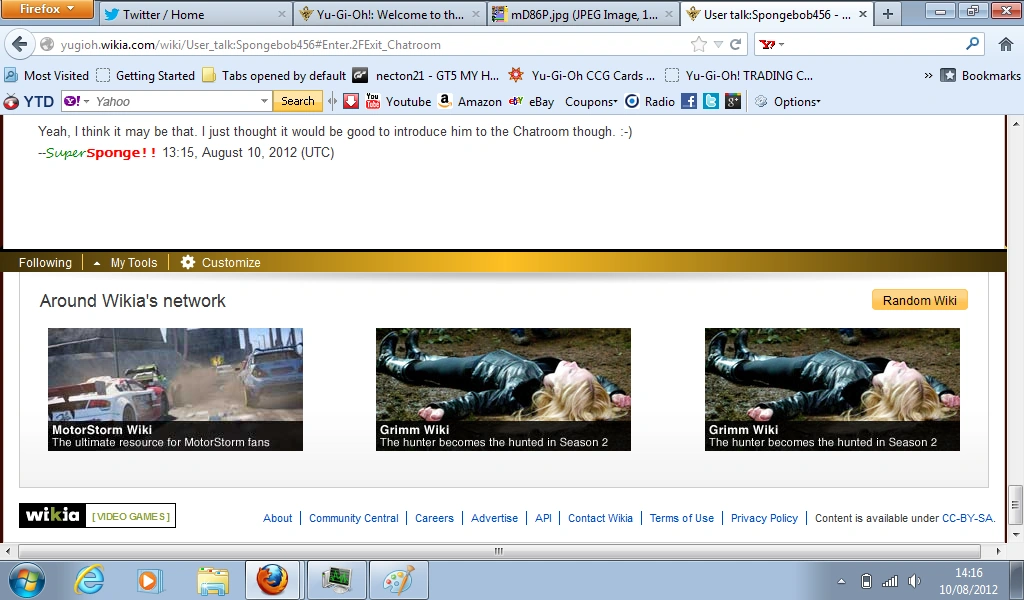This screenshot has height=600, width=1024.
Task: Switch to the mD86P.jpg image tab
Action: coord(583,14)
